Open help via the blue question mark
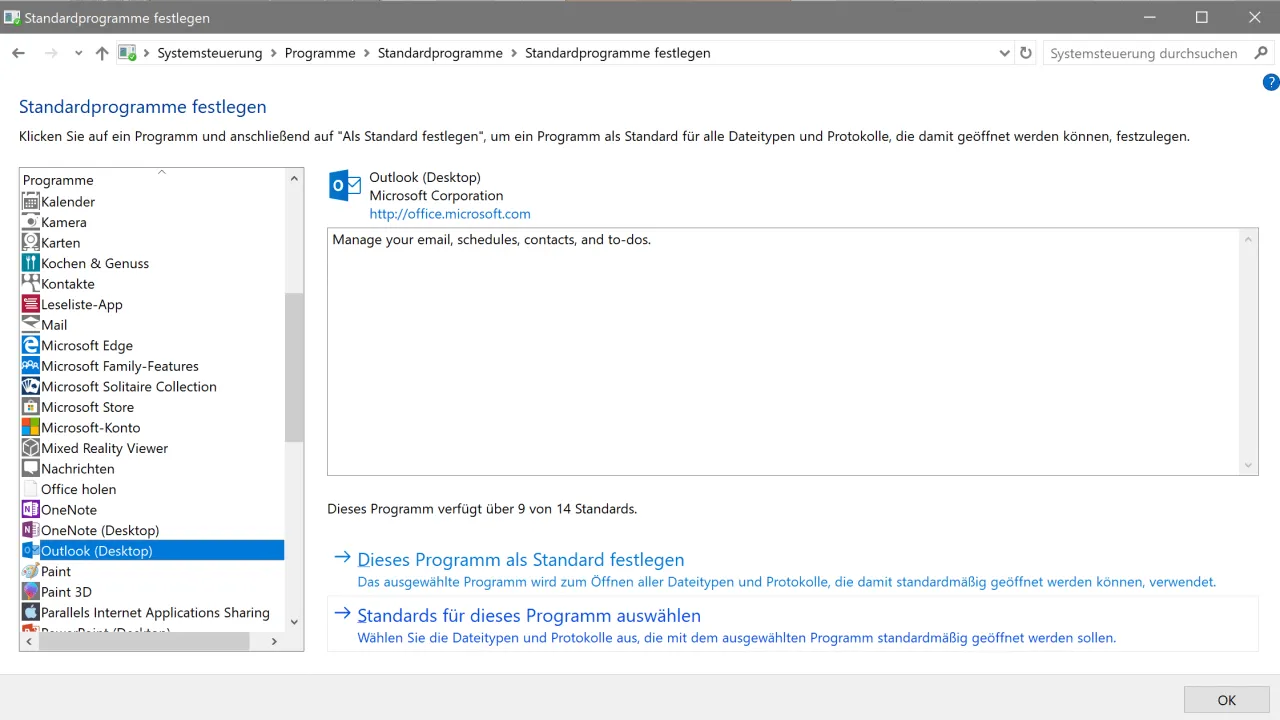Image resolution: width=1280 pixels, height=720 pixels. pyautogui.click(x=1271, y=83)
